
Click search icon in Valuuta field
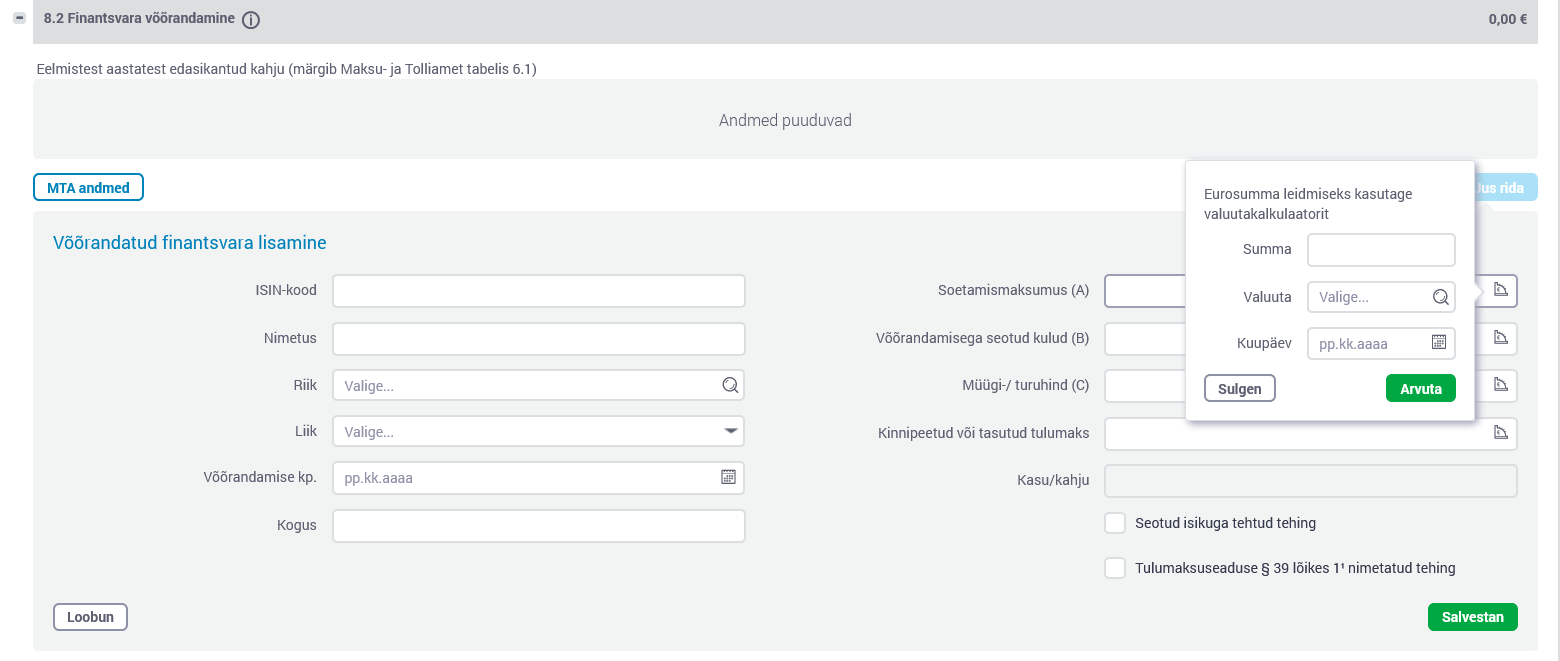click(1440, 297)
